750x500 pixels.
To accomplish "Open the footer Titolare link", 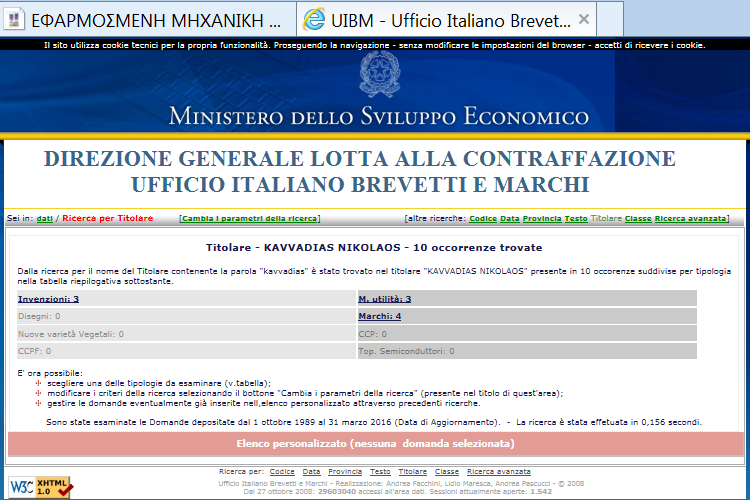I will click(x=413, y=472).
